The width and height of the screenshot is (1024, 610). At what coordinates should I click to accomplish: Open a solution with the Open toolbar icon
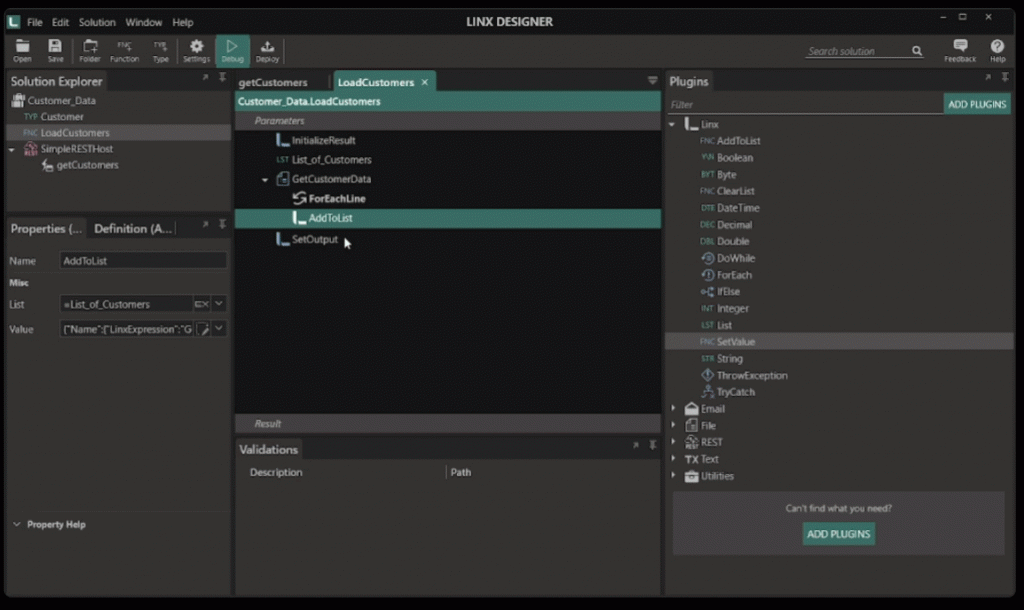[x=22, y=50]
